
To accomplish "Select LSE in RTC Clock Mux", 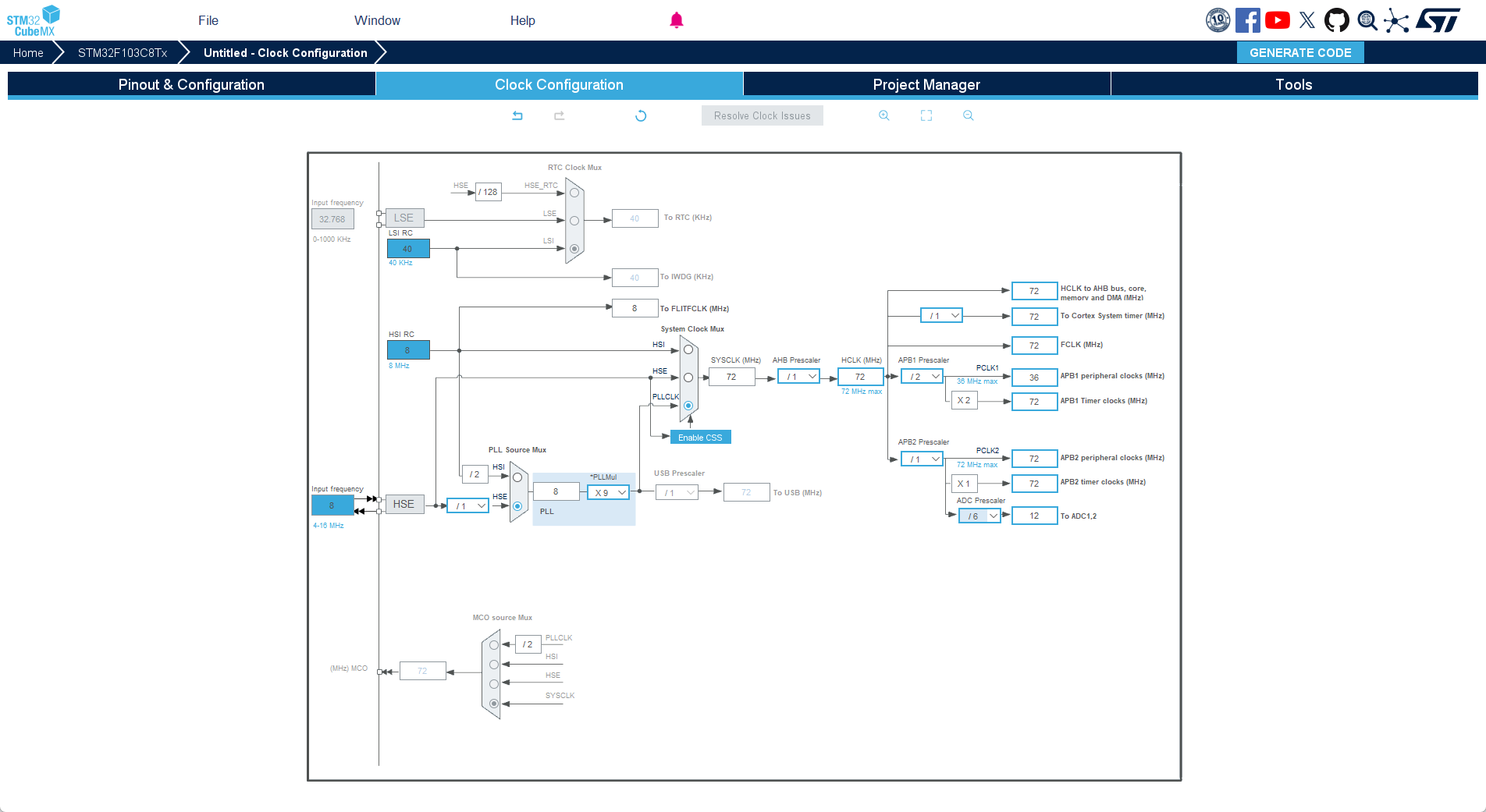I will pyautogui.click(x=574, y=221).
